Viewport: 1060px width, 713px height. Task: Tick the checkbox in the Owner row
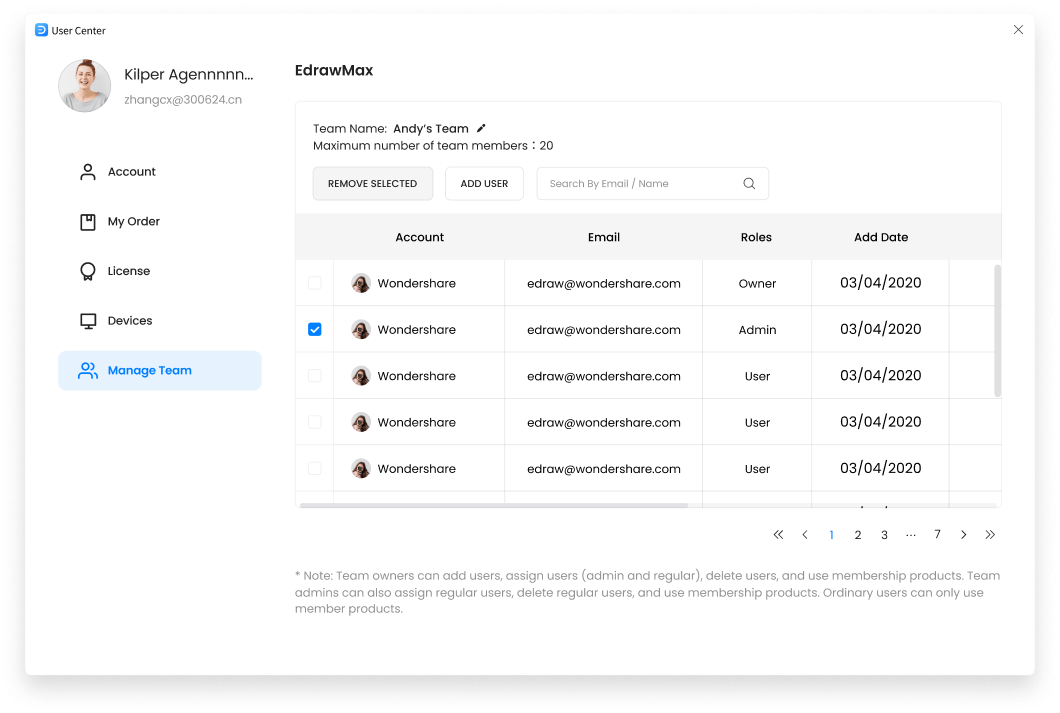pyautogui.click(x=314, y=283)
